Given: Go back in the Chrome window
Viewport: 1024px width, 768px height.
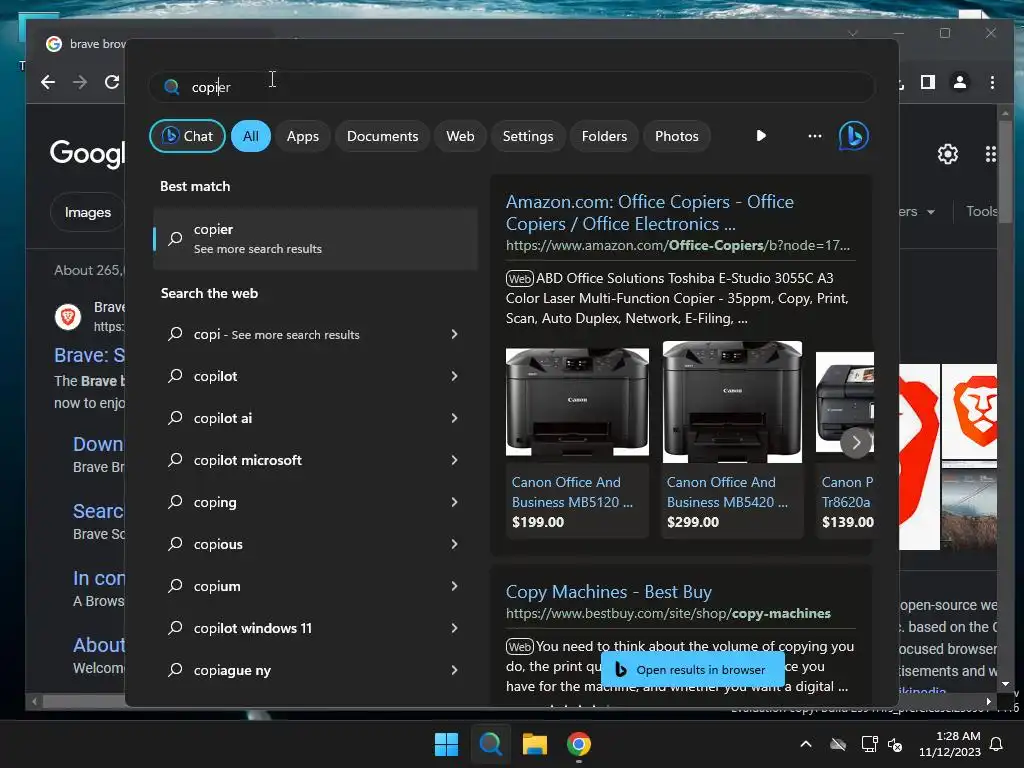Looking at the screenshot, I should 48,82.
